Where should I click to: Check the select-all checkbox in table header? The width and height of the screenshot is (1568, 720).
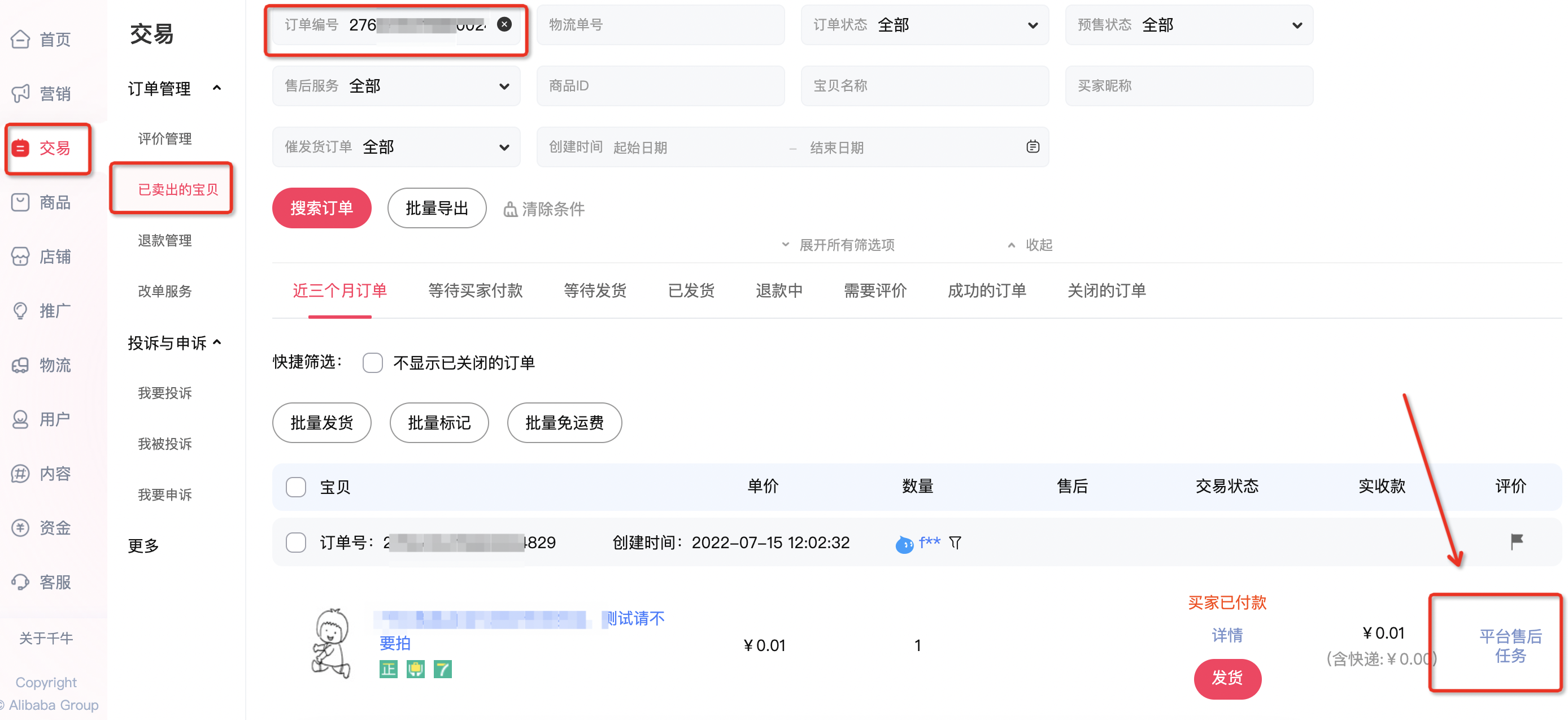pos(296,487)
